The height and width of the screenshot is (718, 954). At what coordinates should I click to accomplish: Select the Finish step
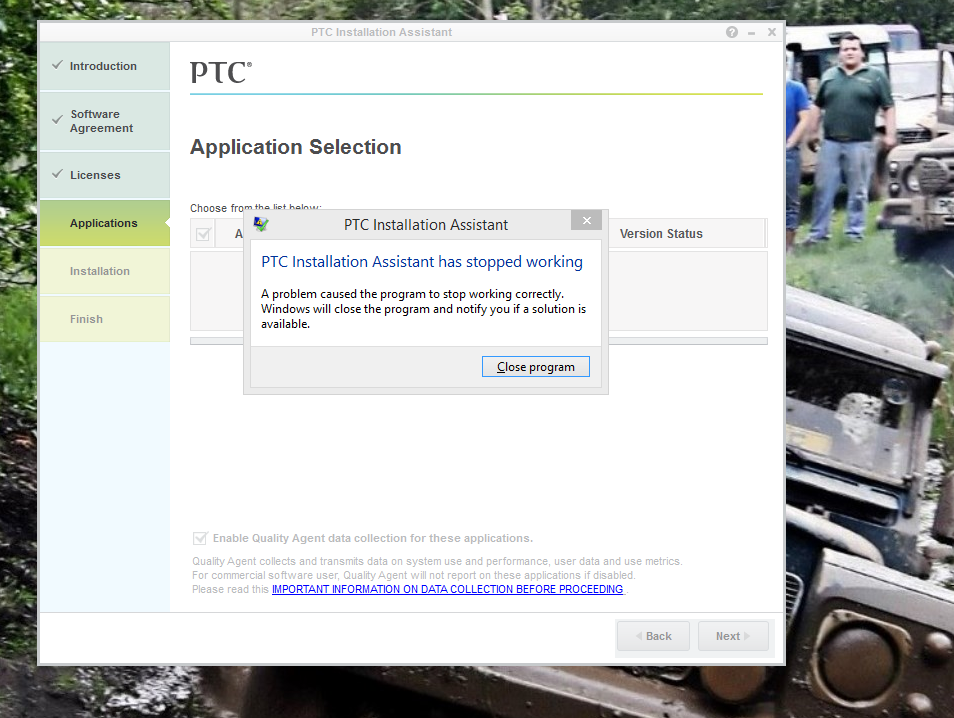105,319
